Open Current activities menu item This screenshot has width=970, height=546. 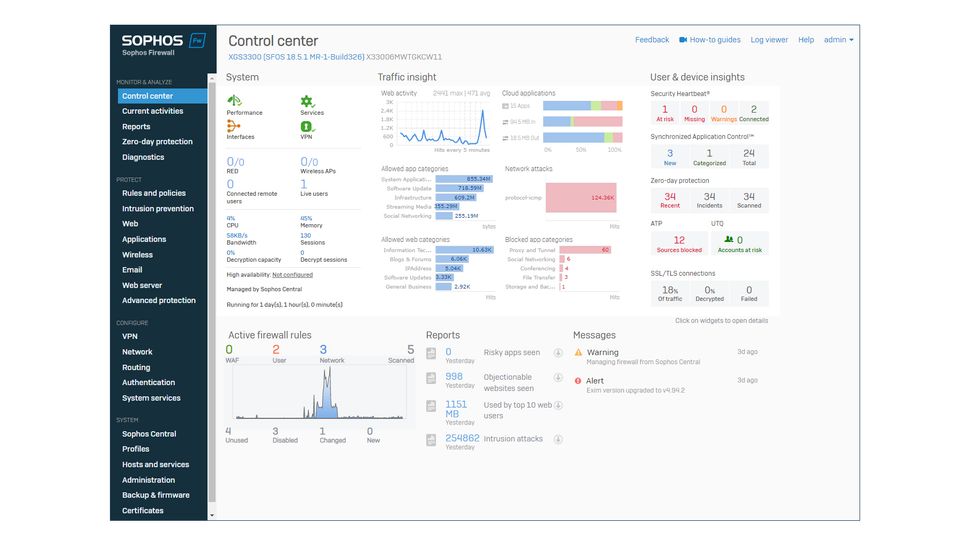pos(152,111)
